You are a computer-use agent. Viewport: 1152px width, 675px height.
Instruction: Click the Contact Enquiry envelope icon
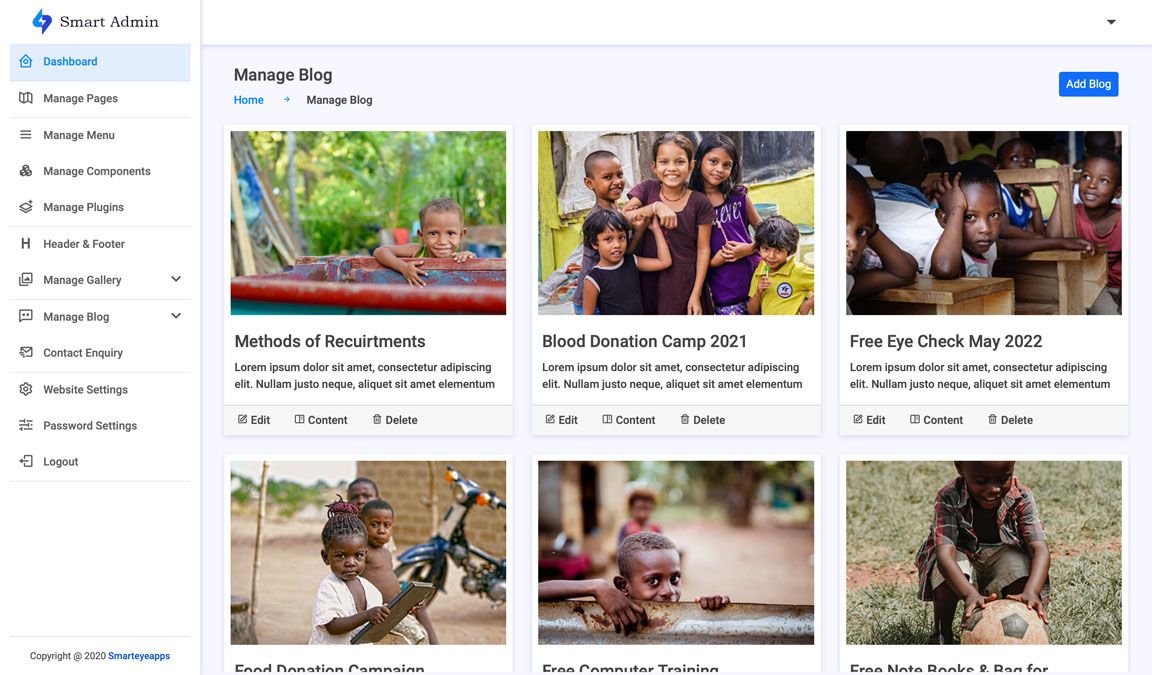(26, 352)
